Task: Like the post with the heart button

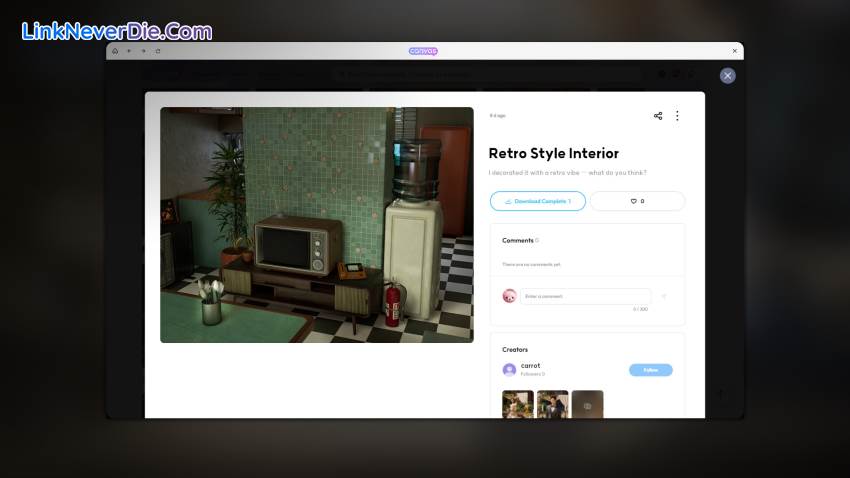Action: (637, 201)
